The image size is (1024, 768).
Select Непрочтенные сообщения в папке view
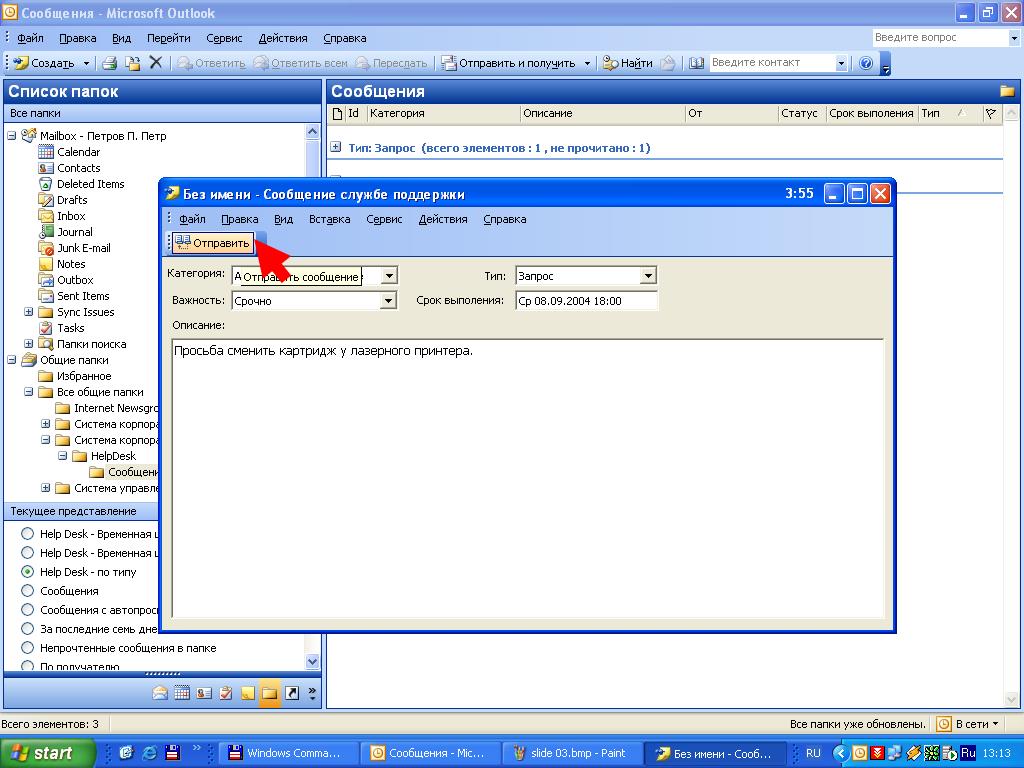tap(27, 648)
